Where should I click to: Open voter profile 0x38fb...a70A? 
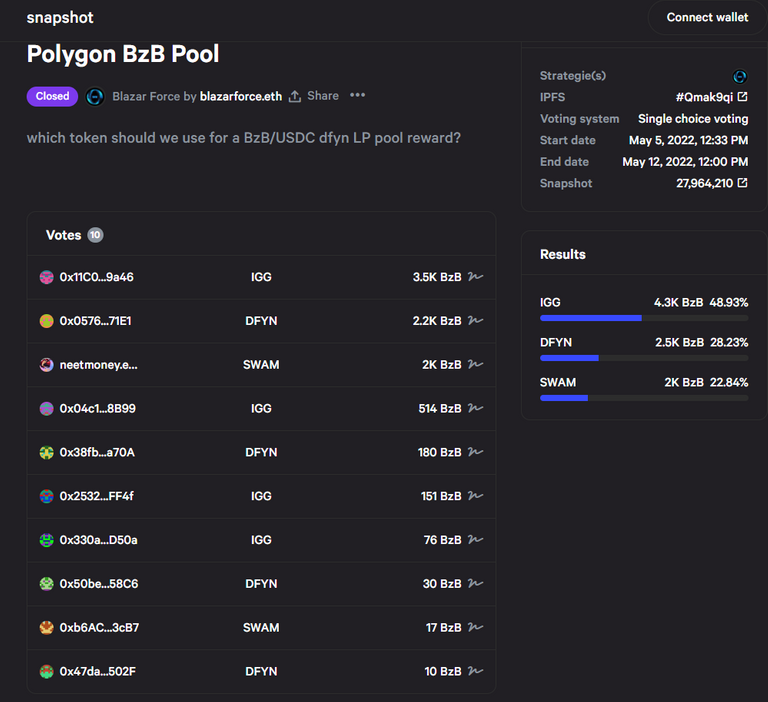97,453
